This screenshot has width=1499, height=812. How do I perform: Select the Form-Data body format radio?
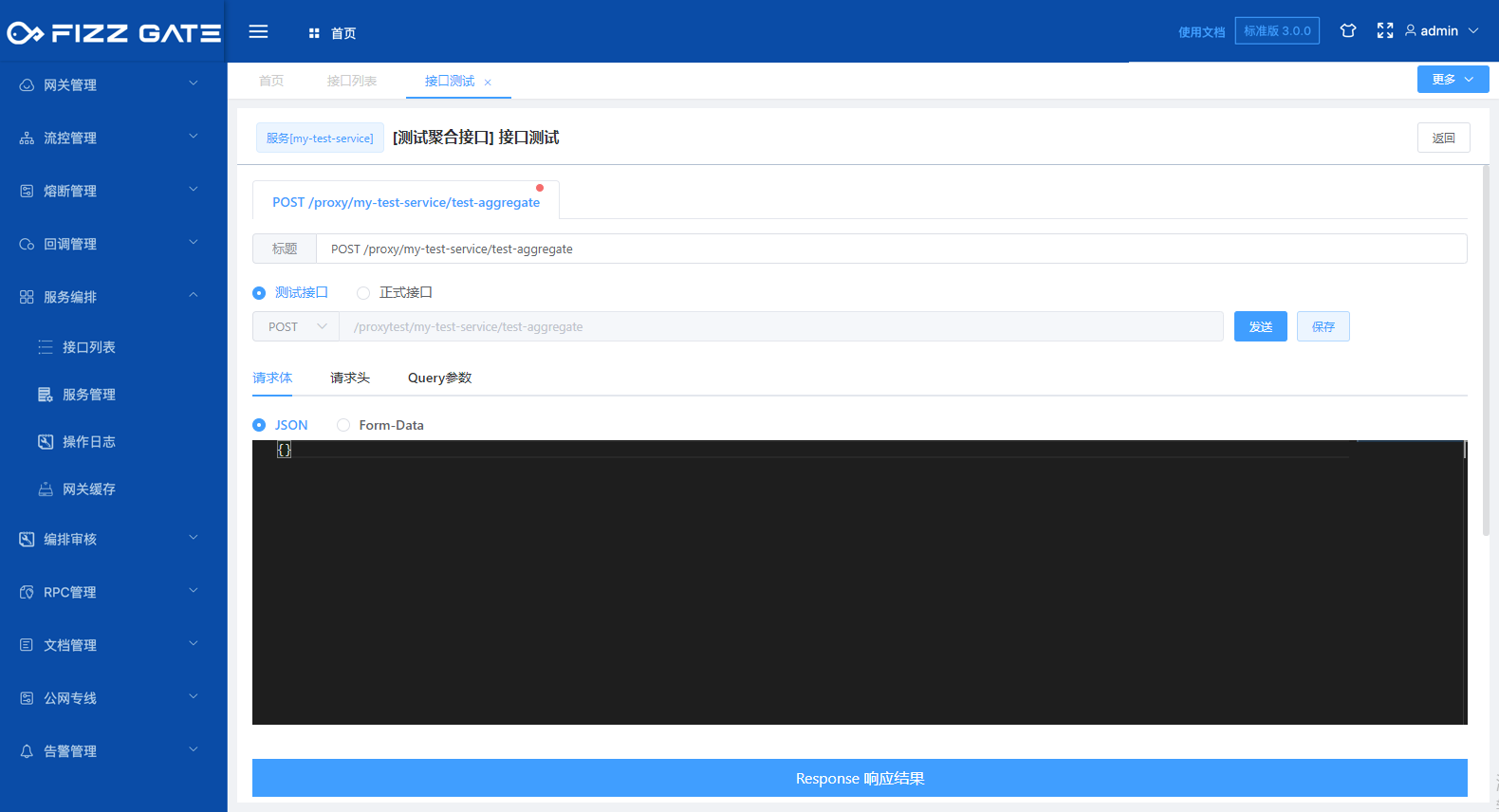tap(343, 425)
